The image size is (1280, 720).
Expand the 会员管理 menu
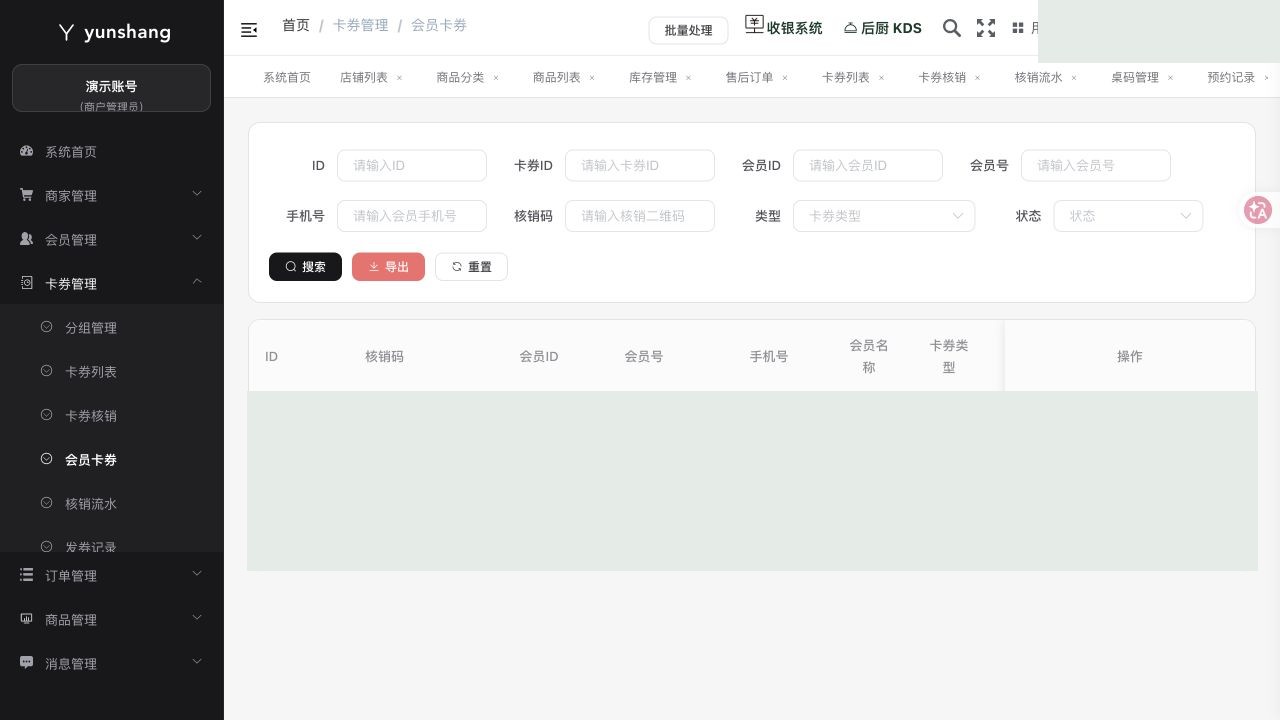112,240
